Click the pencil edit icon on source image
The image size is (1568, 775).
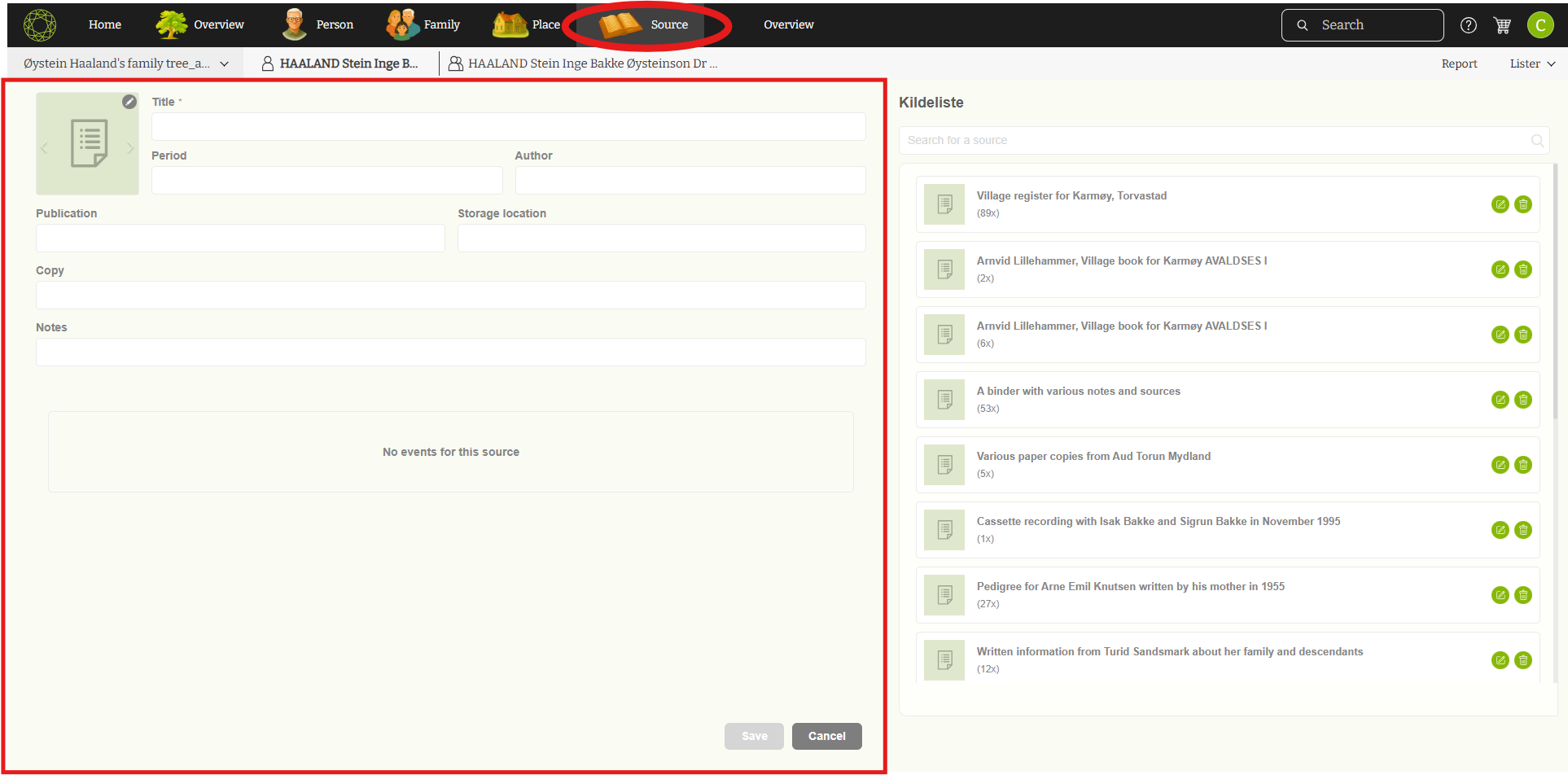click(129, 102)
